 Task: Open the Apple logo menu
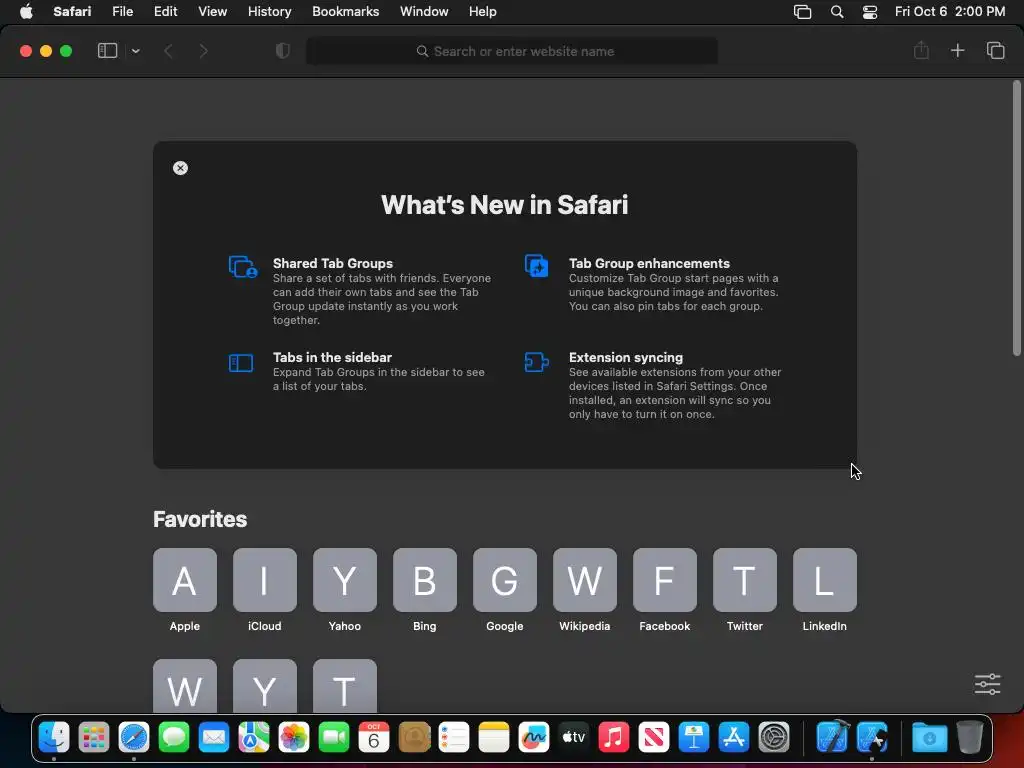click(x=26, y=12)
